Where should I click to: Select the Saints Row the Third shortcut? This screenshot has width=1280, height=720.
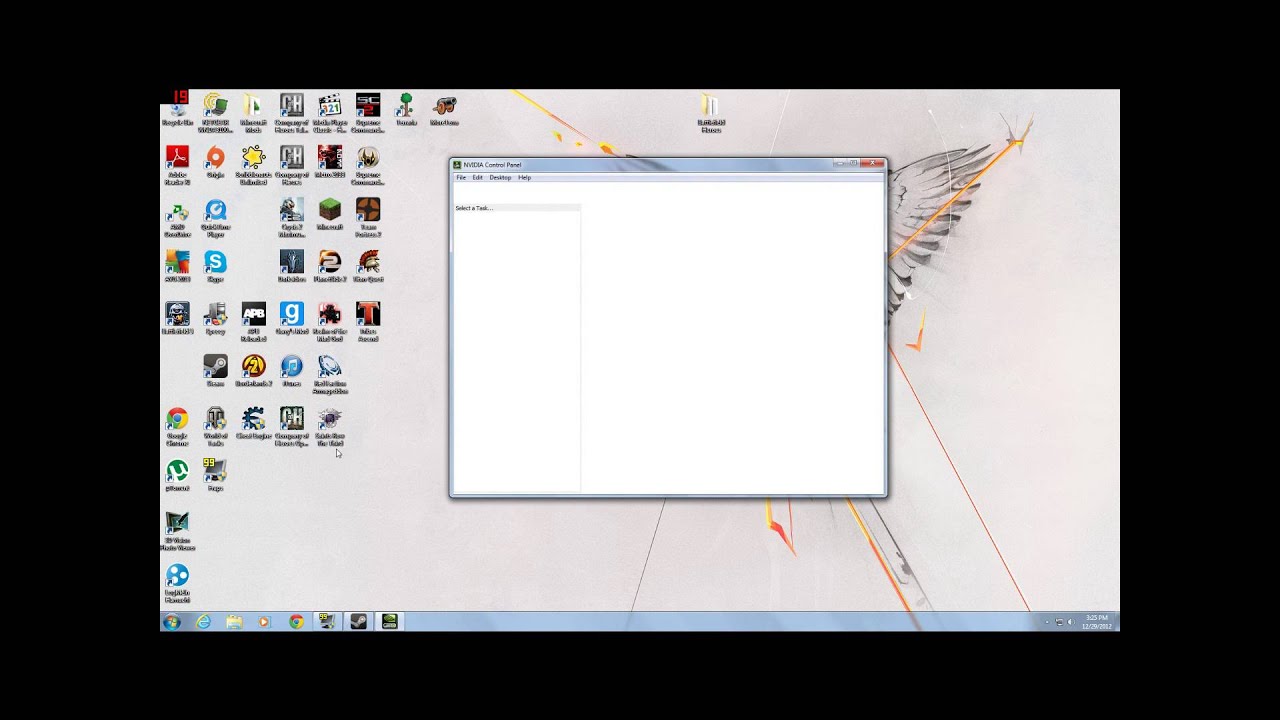click(330, 426)
